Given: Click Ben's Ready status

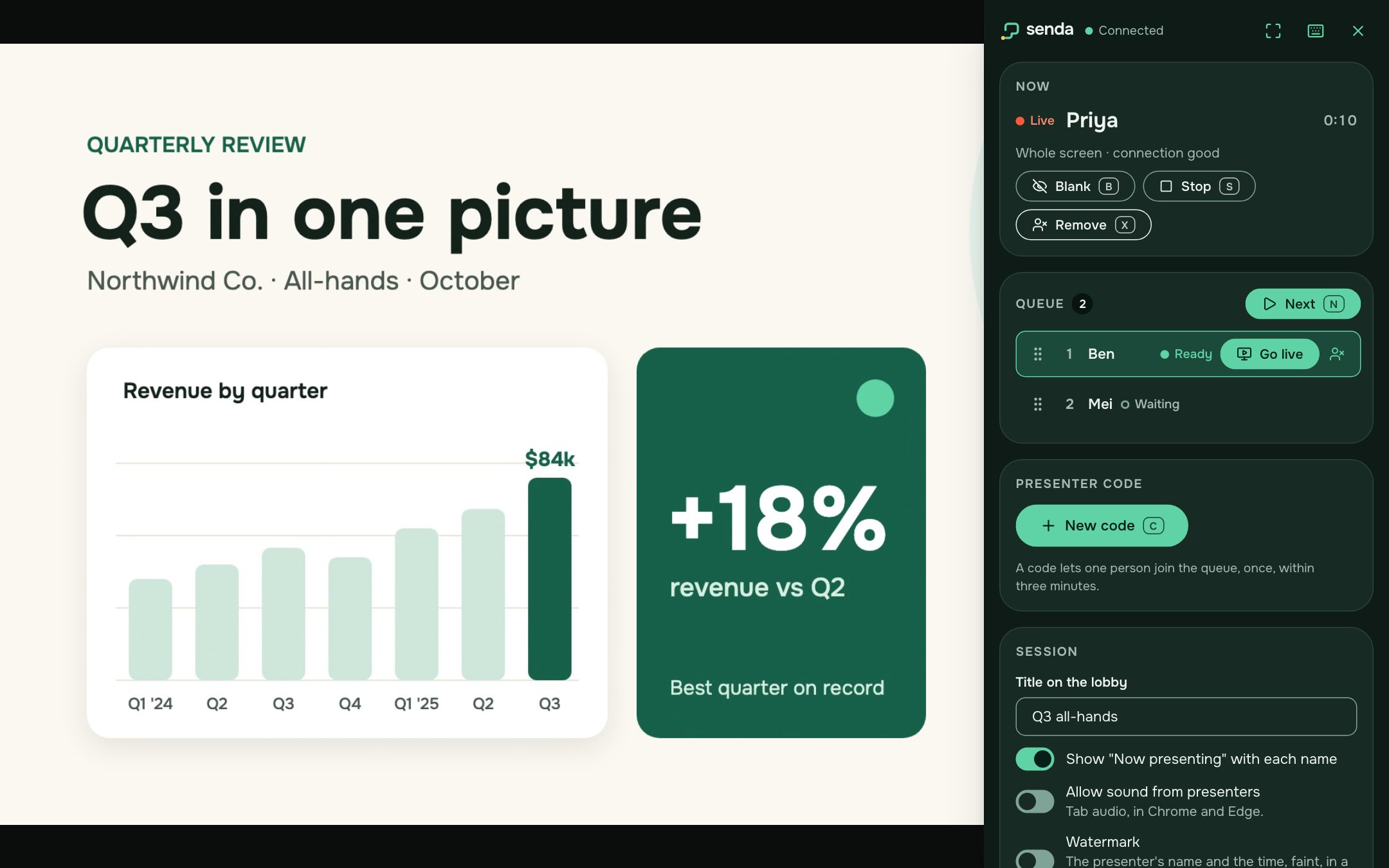Looking at the screenshot, I should point(1186,354).
